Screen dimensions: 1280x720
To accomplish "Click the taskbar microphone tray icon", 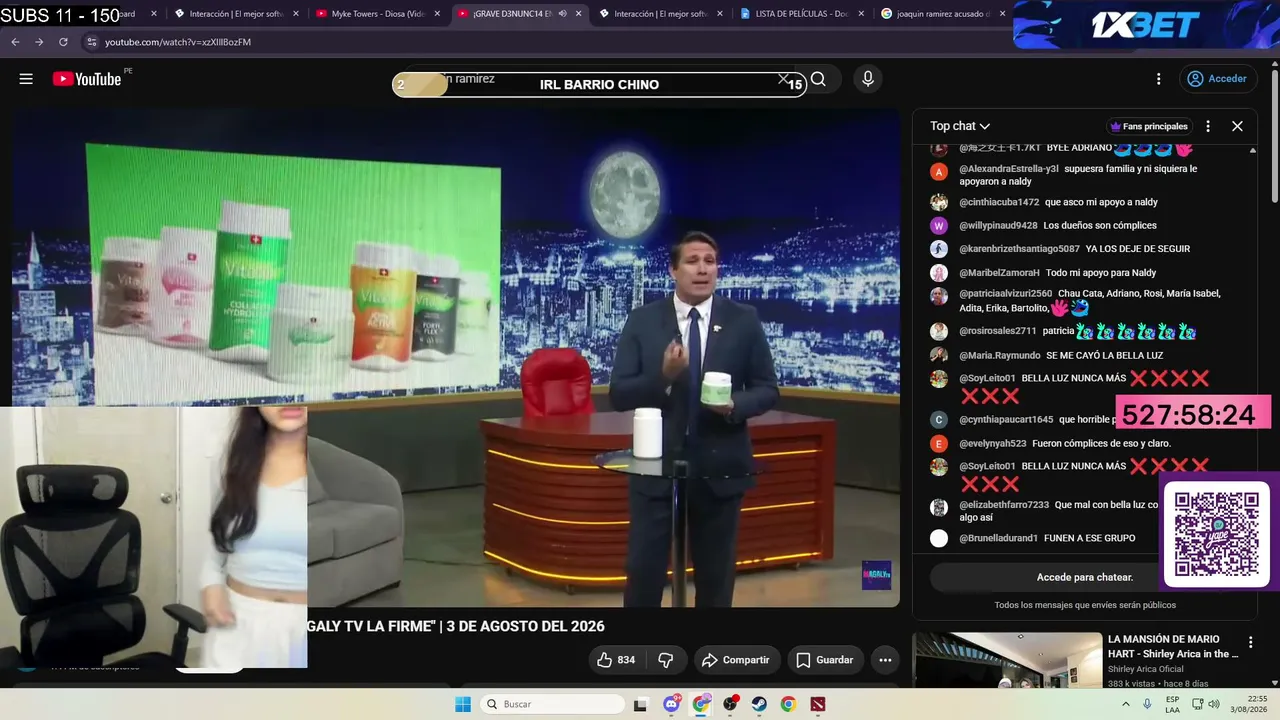I will click(1148, 704).
